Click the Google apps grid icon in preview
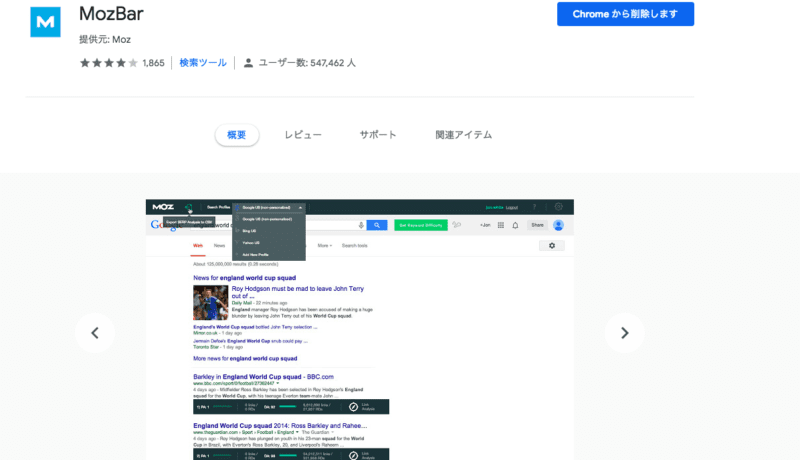800x460 pixels. pos(501,225)
